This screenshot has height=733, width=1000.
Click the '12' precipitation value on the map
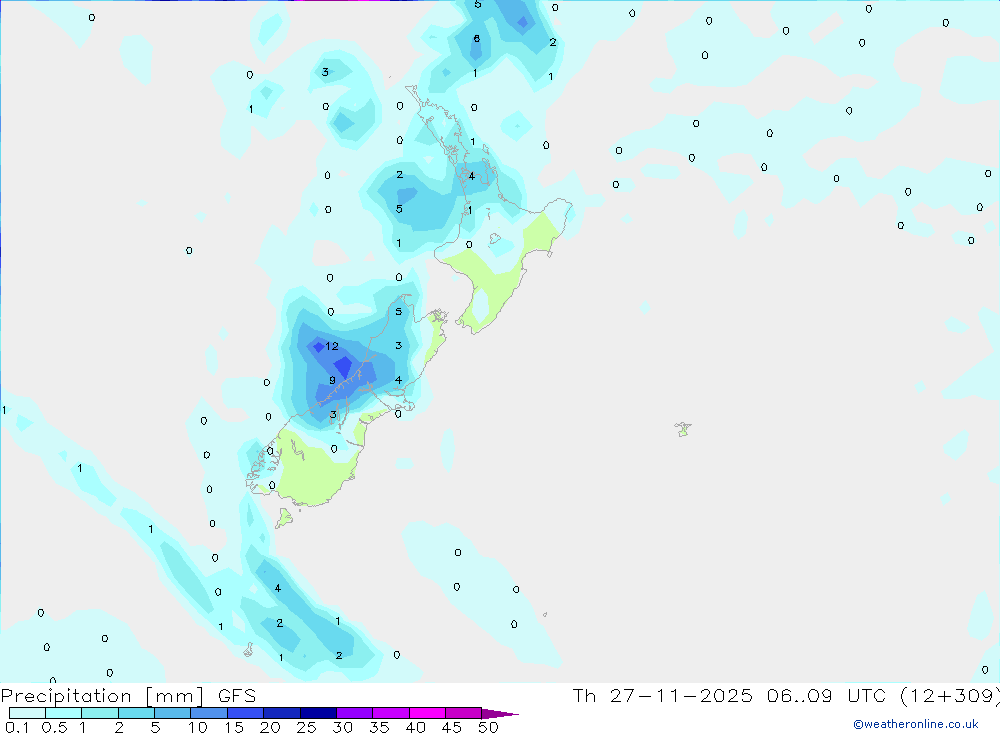point(332,346)
